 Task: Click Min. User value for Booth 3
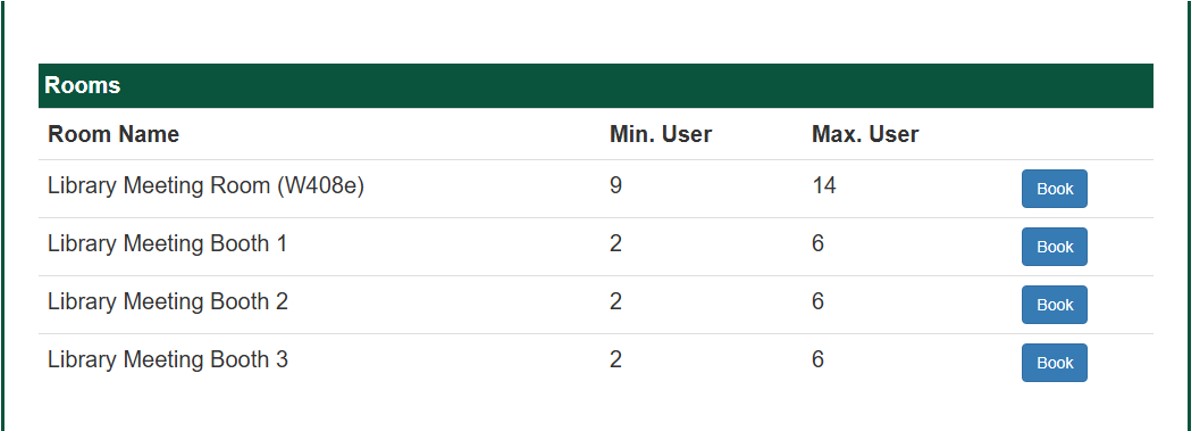point(616,360)
